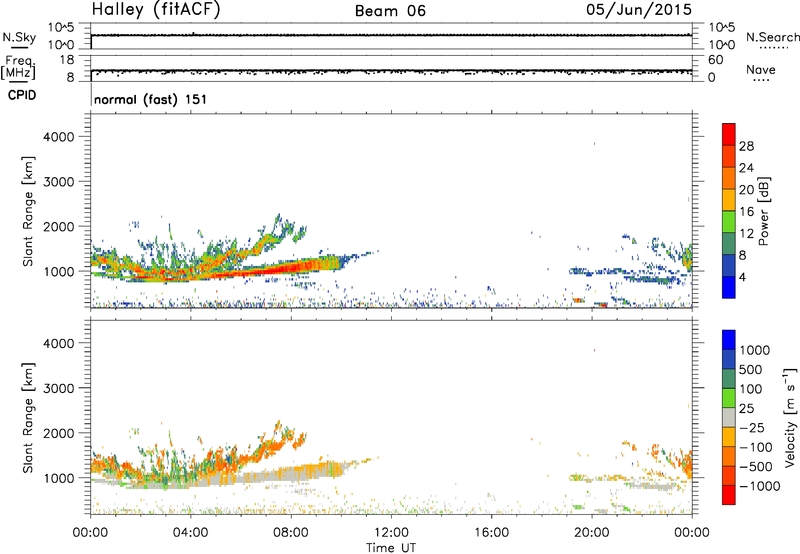Click the '100' velocity colorbar label

[751, 389]
